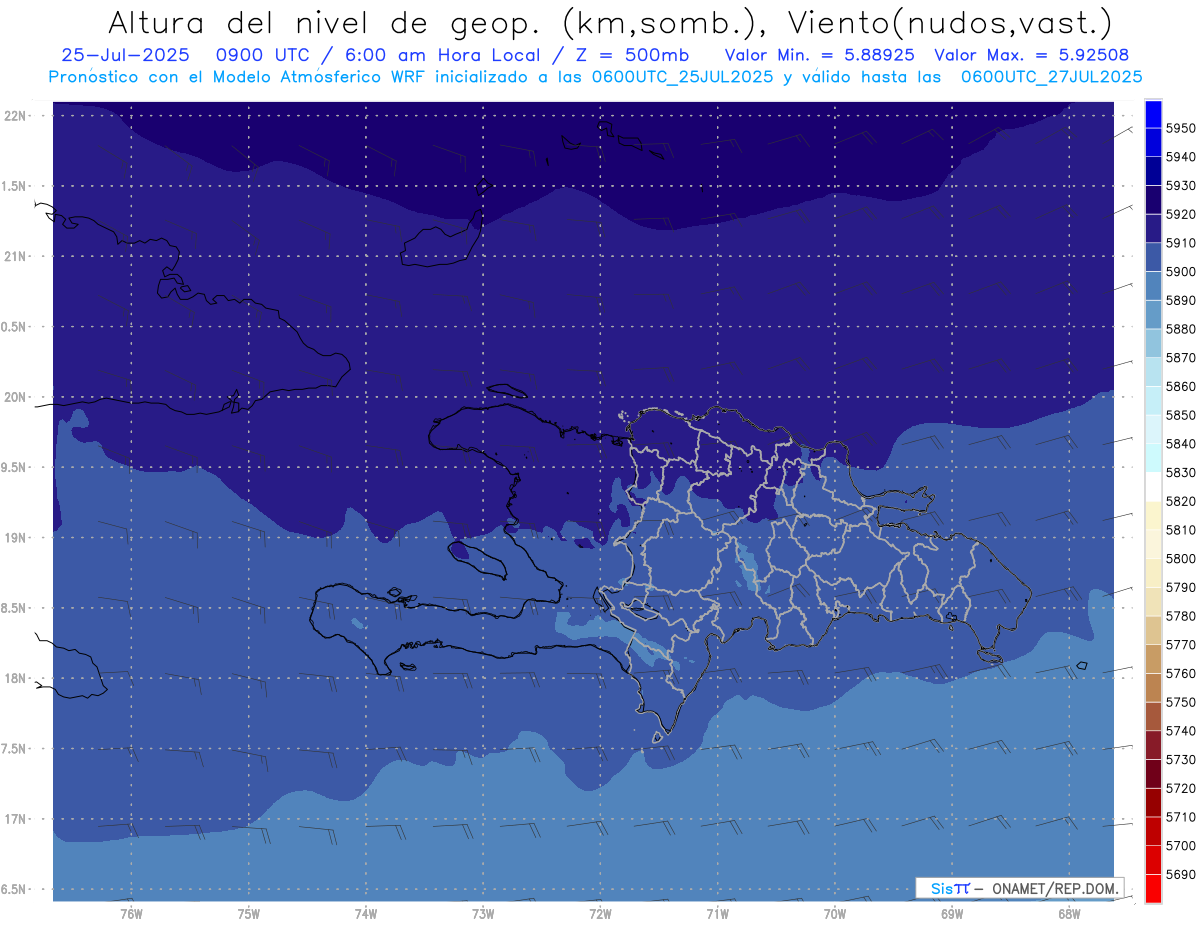
Task: Select 'Valor Min. = 5.88925' text
Action: point(820,55)
